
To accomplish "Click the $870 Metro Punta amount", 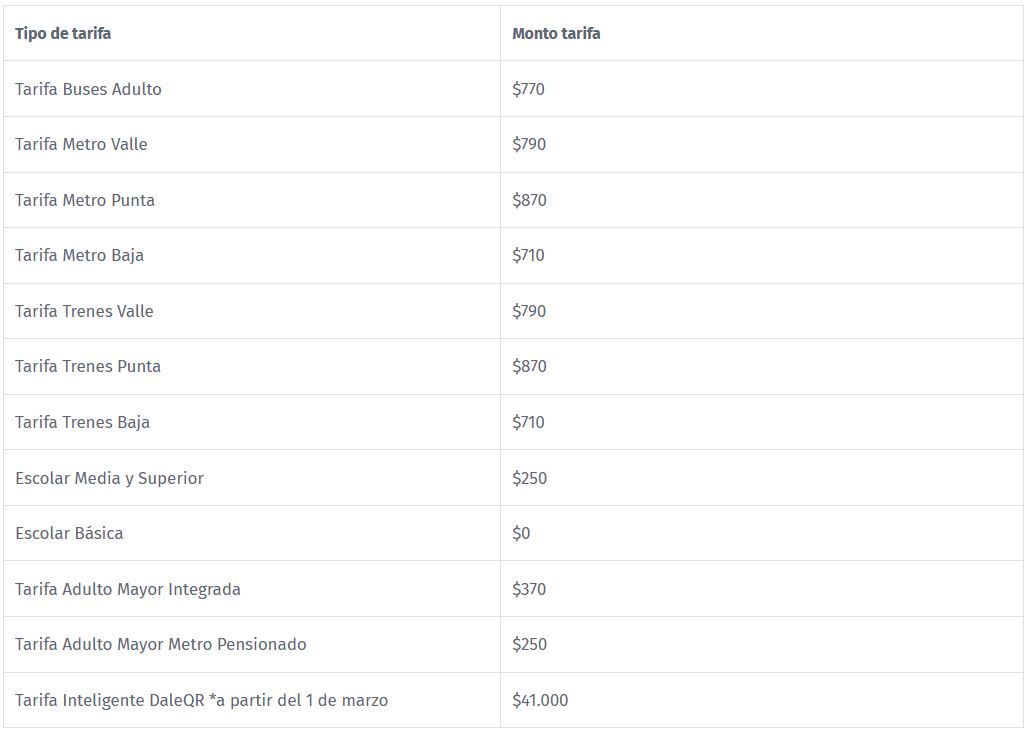I will (529, 200).
